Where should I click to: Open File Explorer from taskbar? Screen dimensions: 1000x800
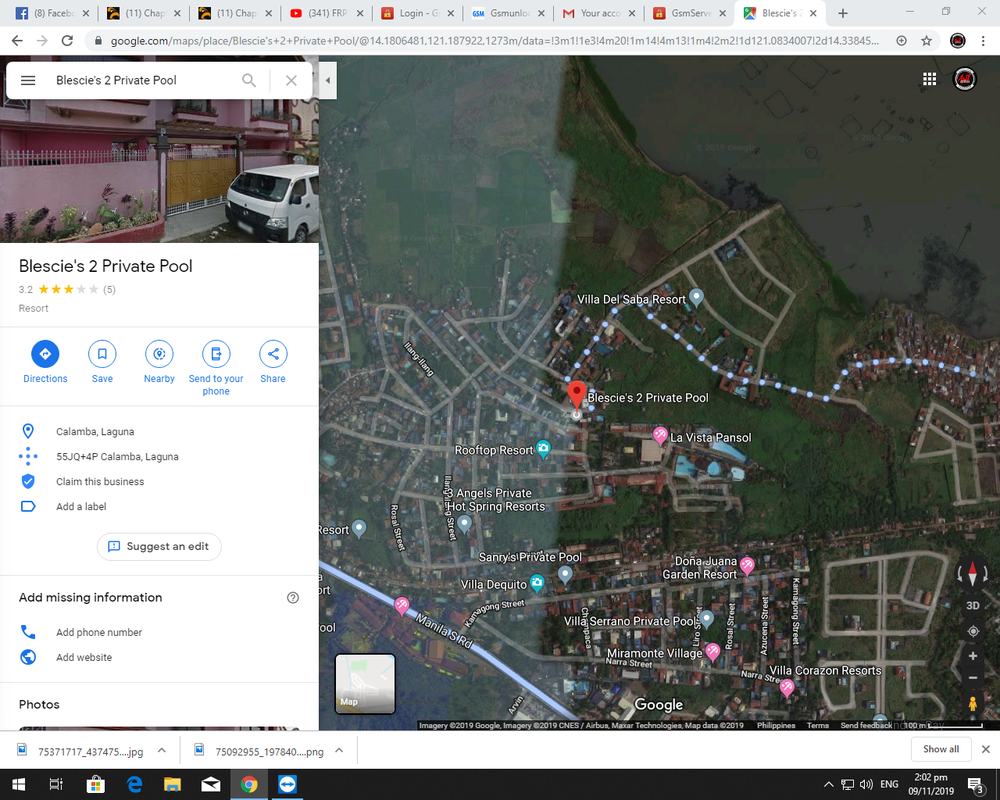[172, 784]
